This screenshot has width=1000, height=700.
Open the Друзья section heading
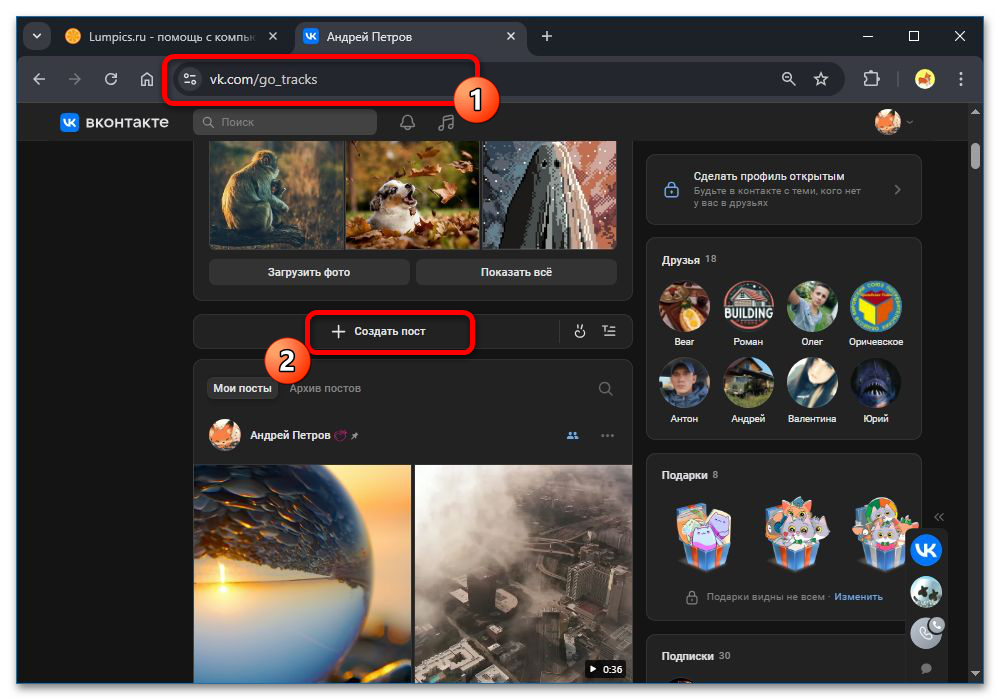point(680,259)
